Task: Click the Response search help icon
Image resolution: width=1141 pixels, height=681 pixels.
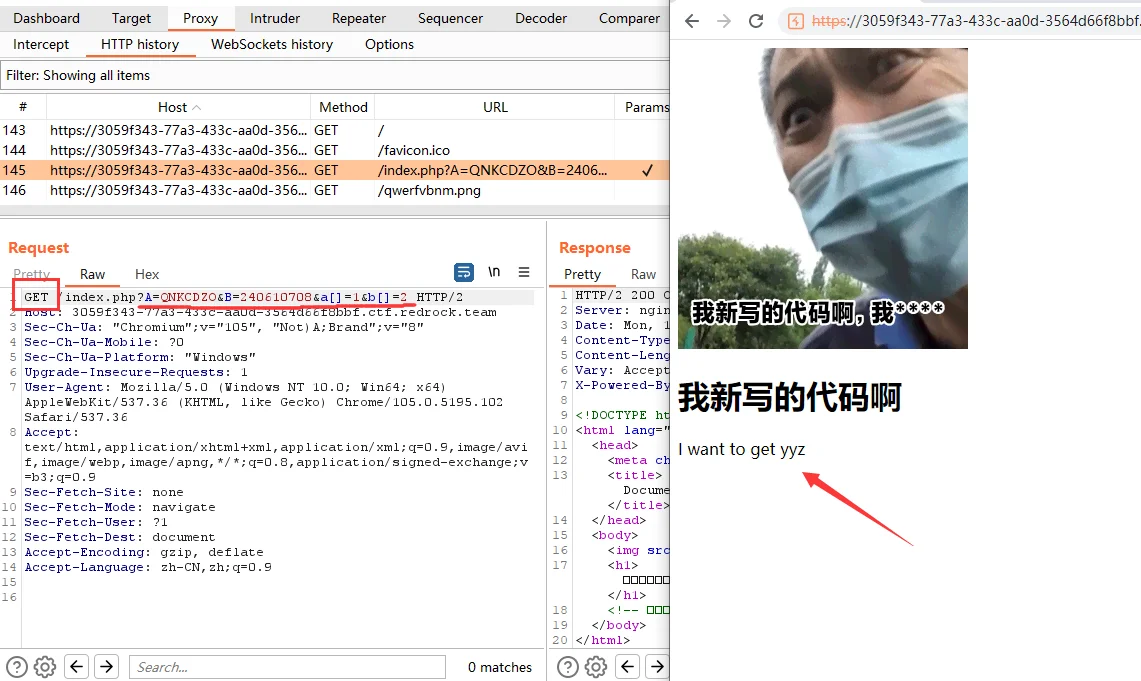Action: click(x=567, y=667)
